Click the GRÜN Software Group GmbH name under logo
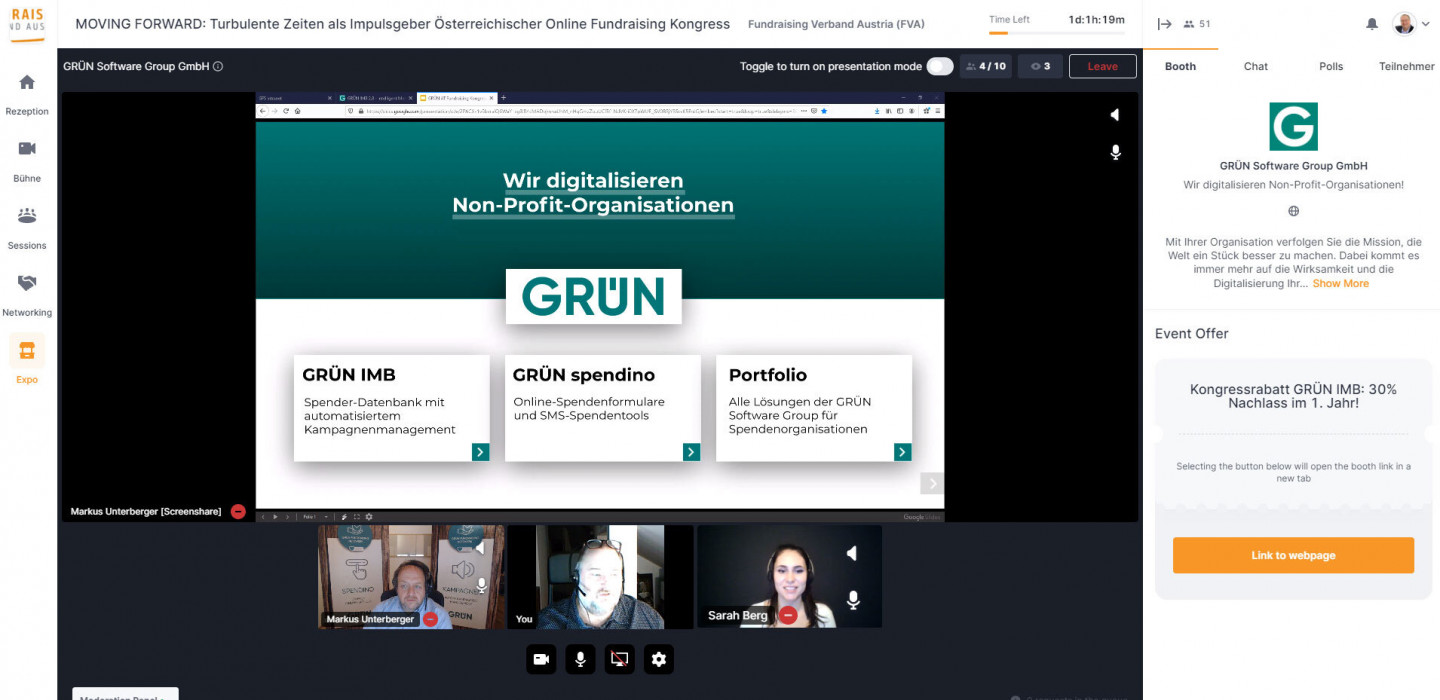Screen dimensions: 1440x700 pos(1293,166)
